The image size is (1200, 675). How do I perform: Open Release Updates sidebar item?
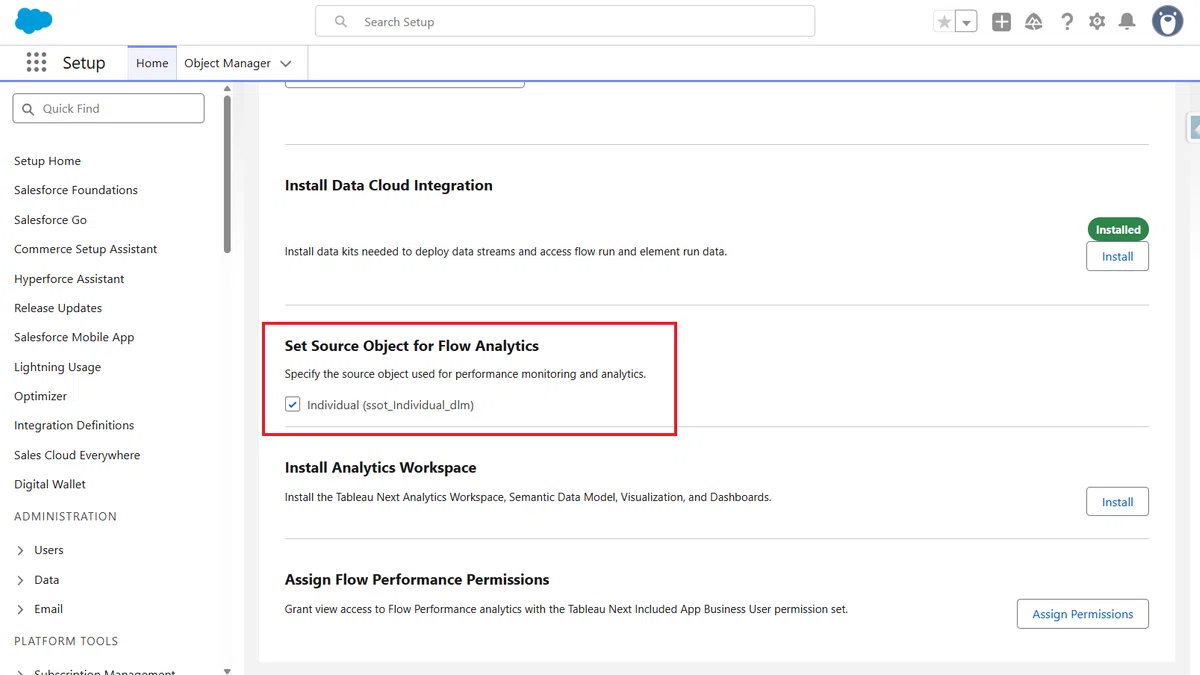coord(58,308)
